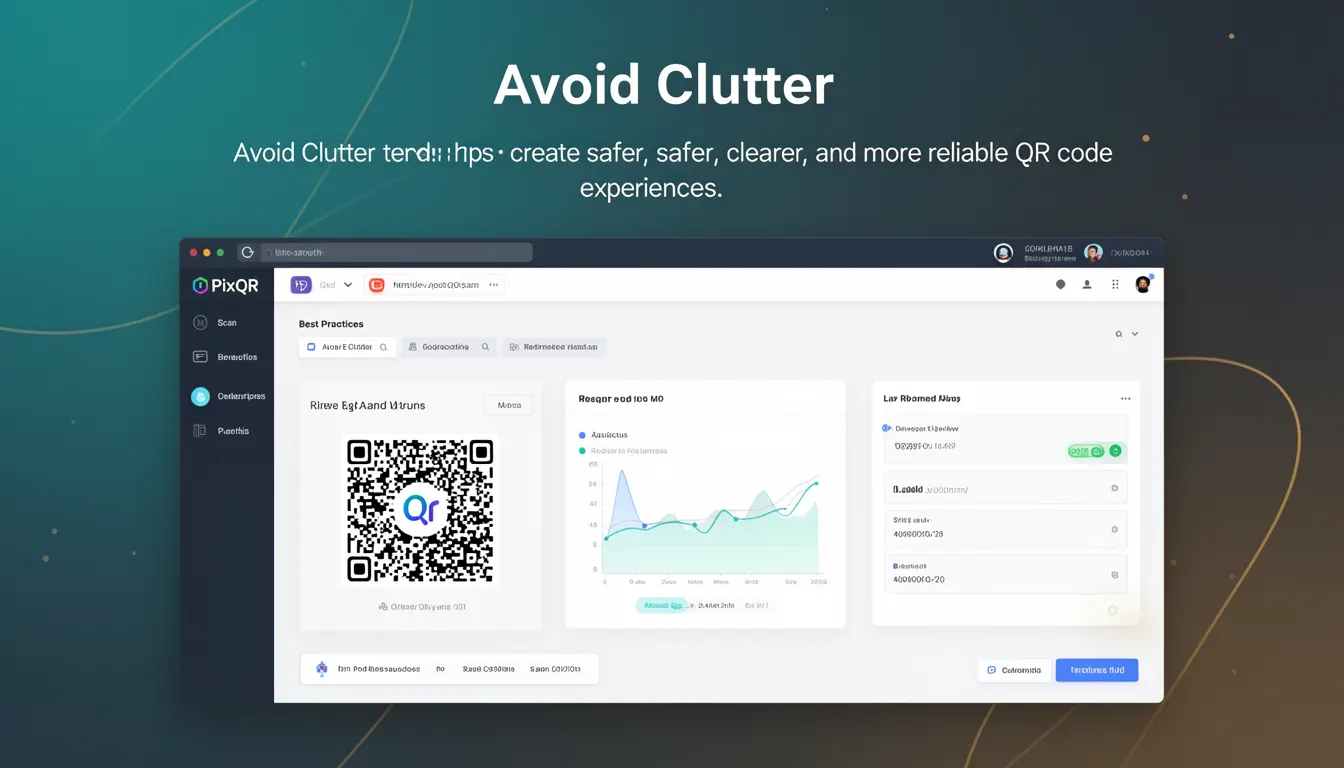The image size is (1344, 768).
Task: Click the blue icon in the bottom-left bar
Action: (321, 669)
